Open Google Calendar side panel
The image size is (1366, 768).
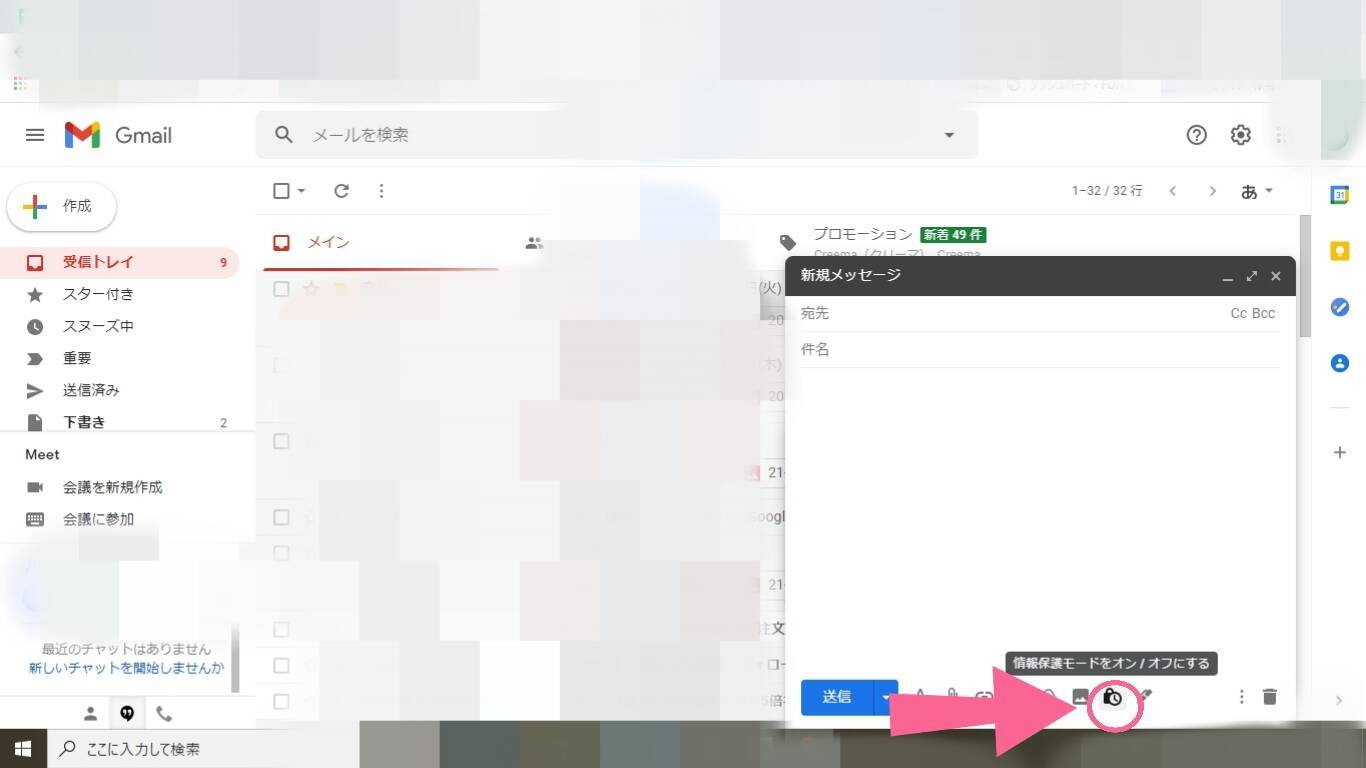1340,196
